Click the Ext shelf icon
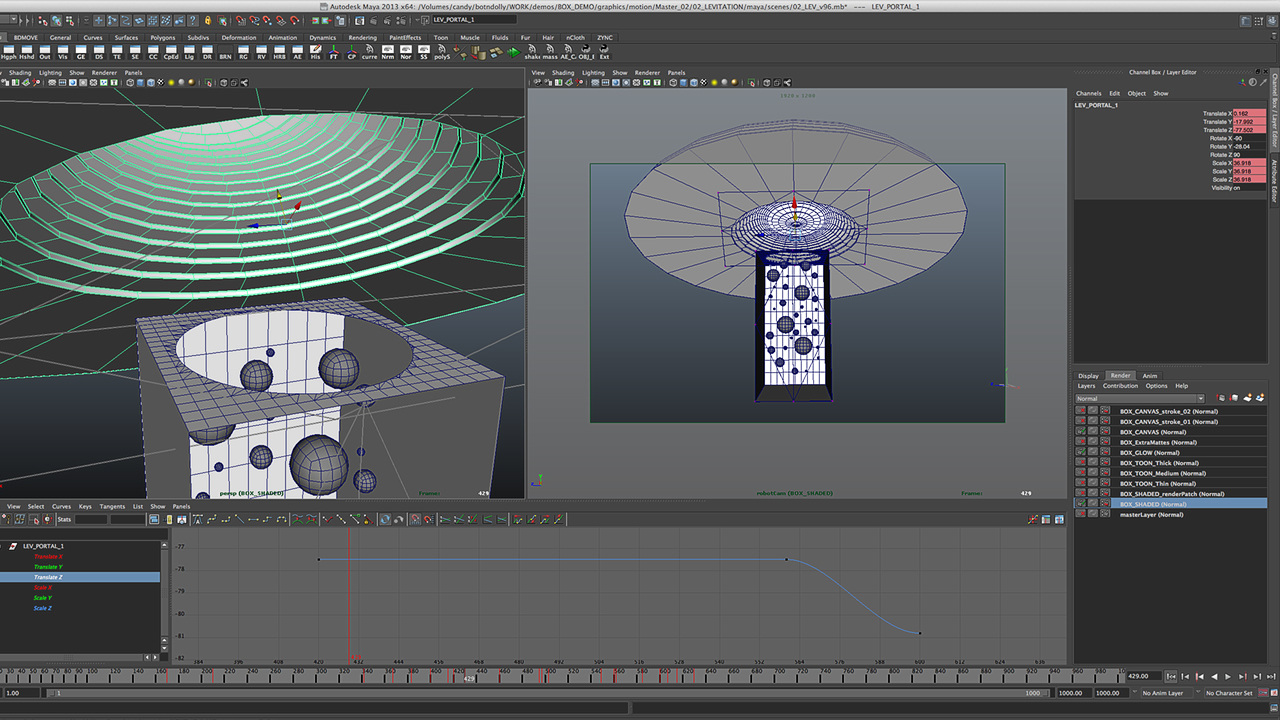The image size is (1280, 720). coord(604,52)
